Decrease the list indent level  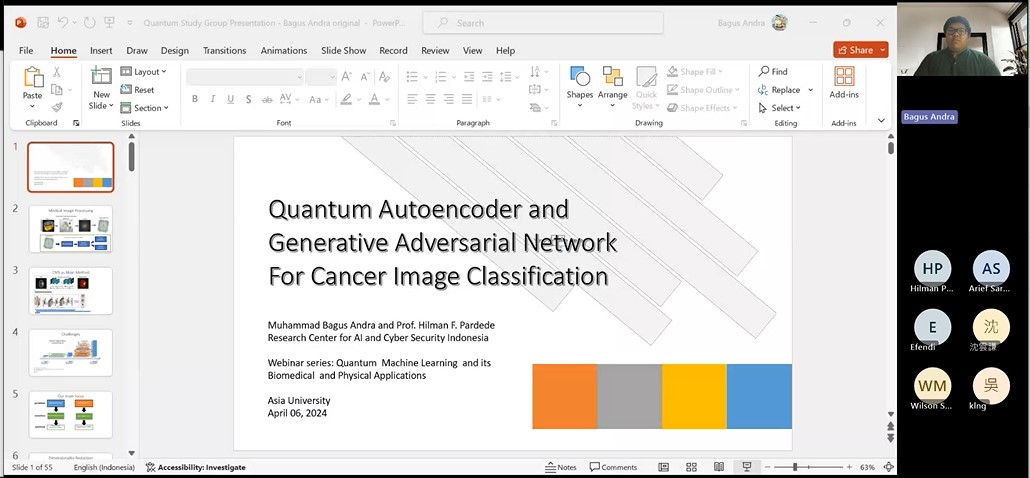469,77
